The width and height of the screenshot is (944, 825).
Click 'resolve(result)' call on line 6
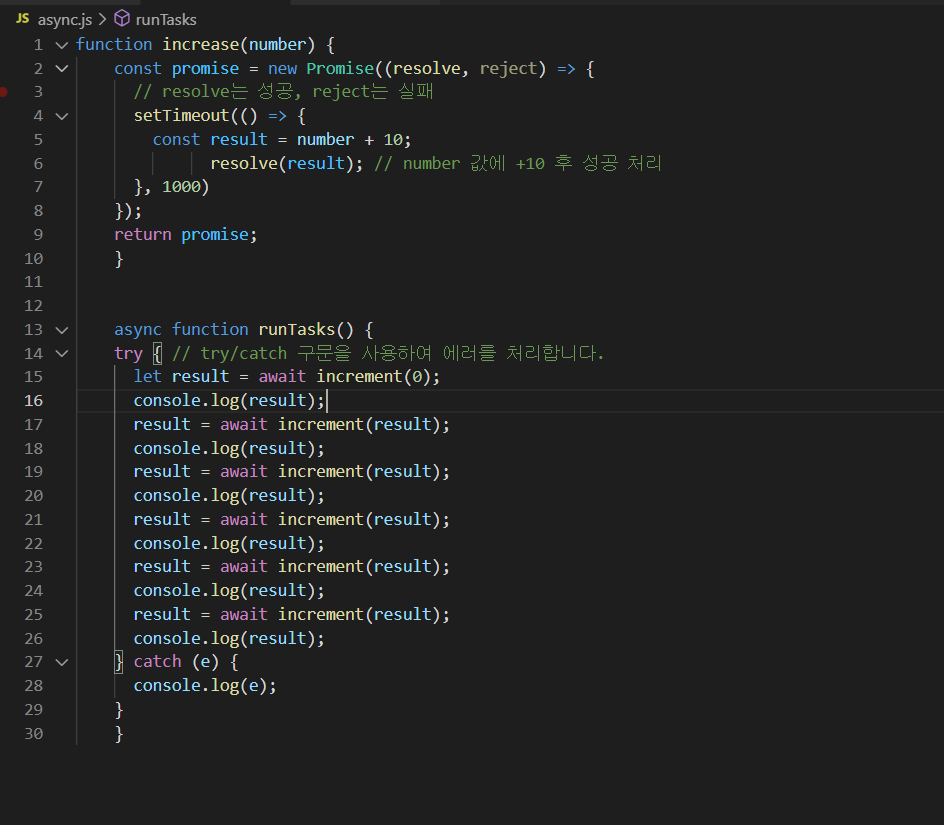point(282,163)
